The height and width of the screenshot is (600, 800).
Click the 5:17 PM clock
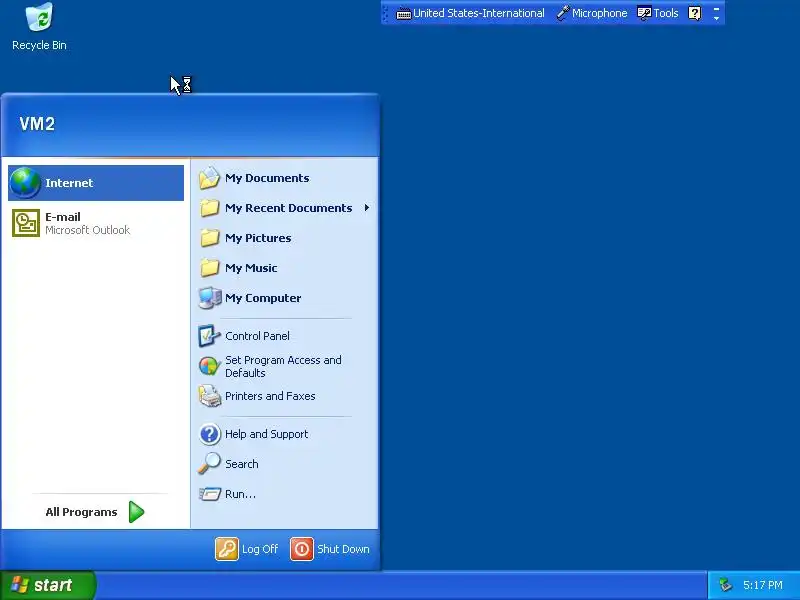point(762,585)
